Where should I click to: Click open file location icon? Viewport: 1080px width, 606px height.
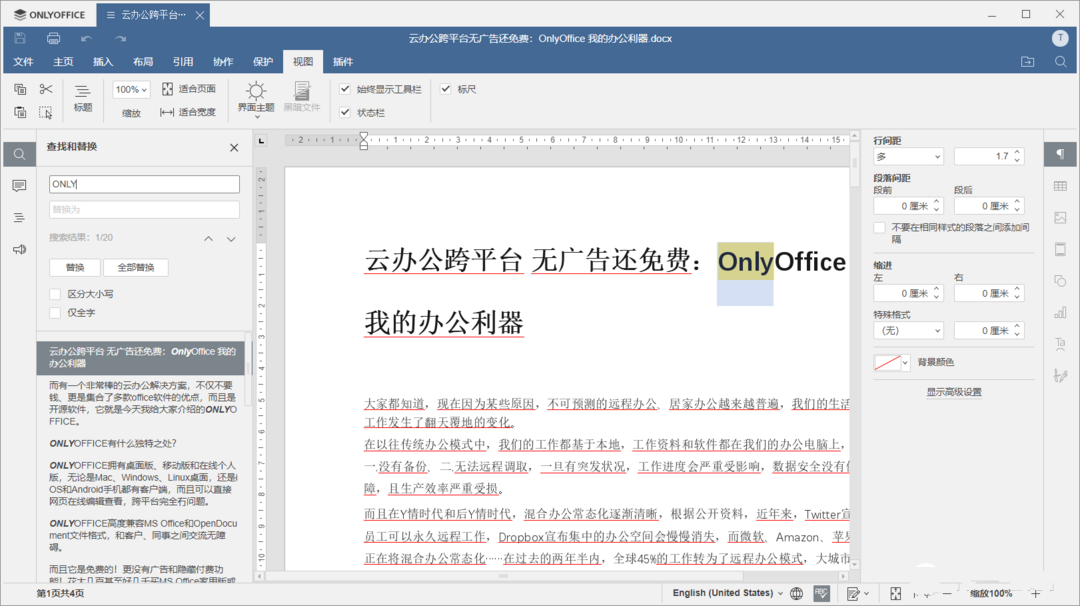coord(1028,62)
